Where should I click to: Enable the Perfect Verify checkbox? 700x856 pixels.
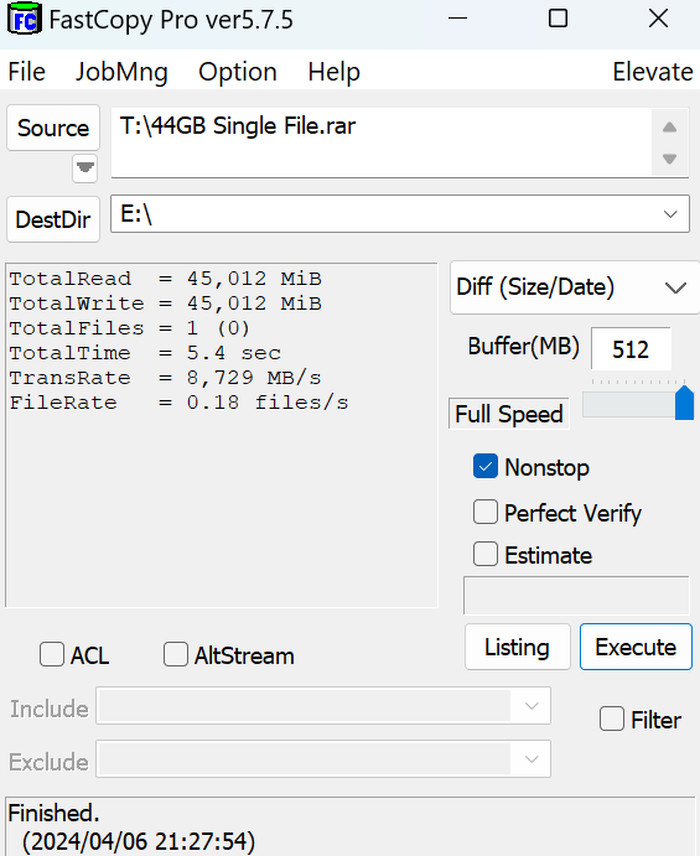[485, 512]
